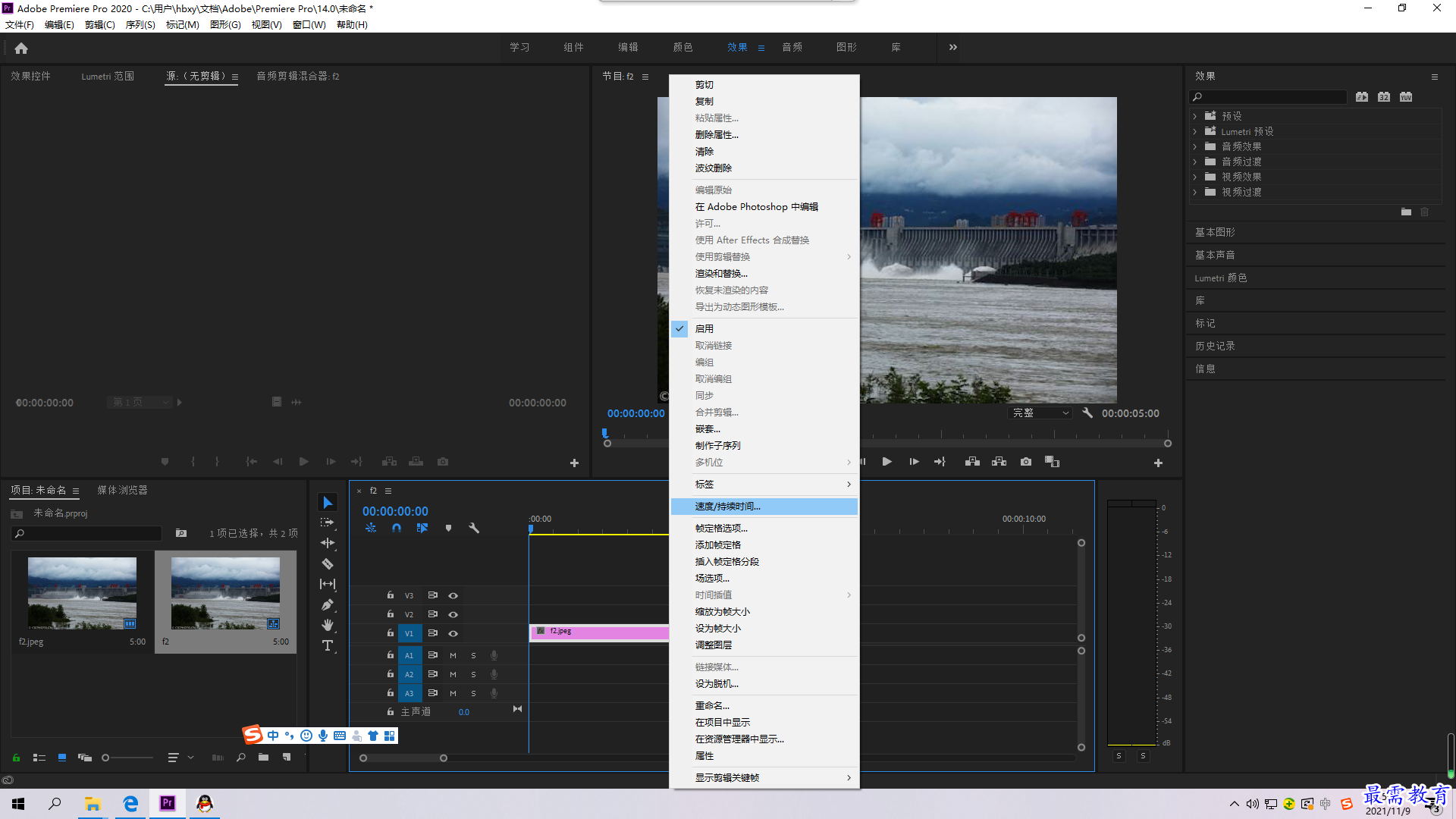Click Lift button in program monitor
Screen dimensions: 1456x819
pyautogui.click(x=972, y=462)
